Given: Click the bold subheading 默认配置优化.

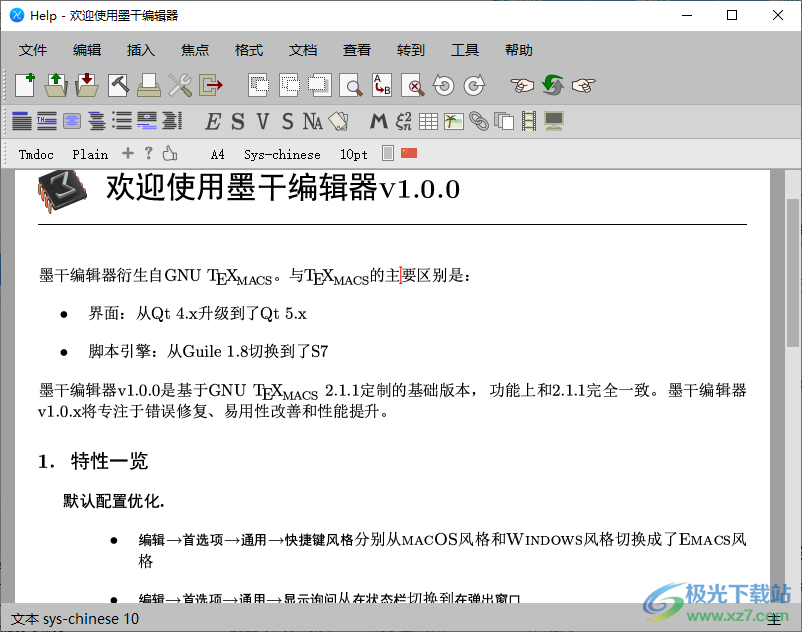Looking at the screenshot, I should tap(114, 501).
